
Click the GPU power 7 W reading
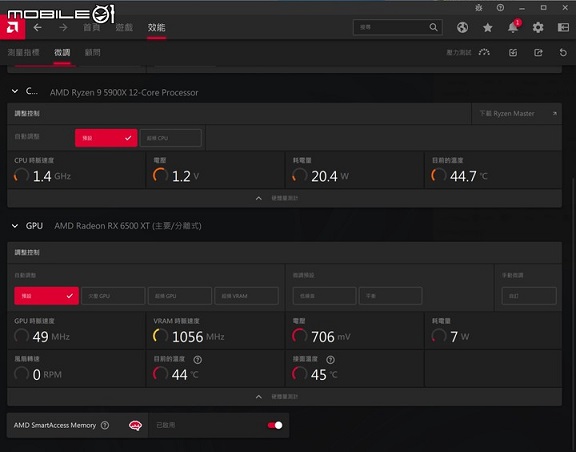[460, 337]
